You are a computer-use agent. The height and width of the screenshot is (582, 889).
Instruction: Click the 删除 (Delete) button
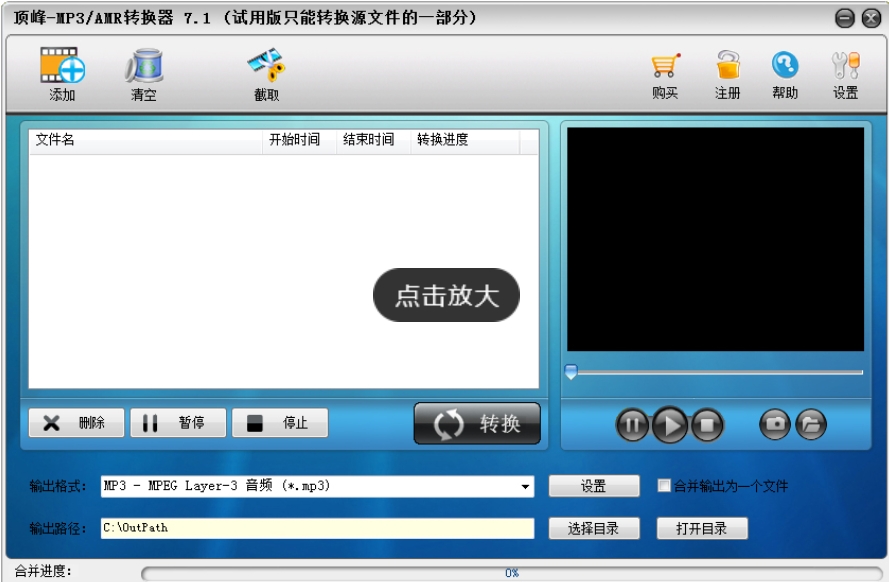[x=77, y=423]
